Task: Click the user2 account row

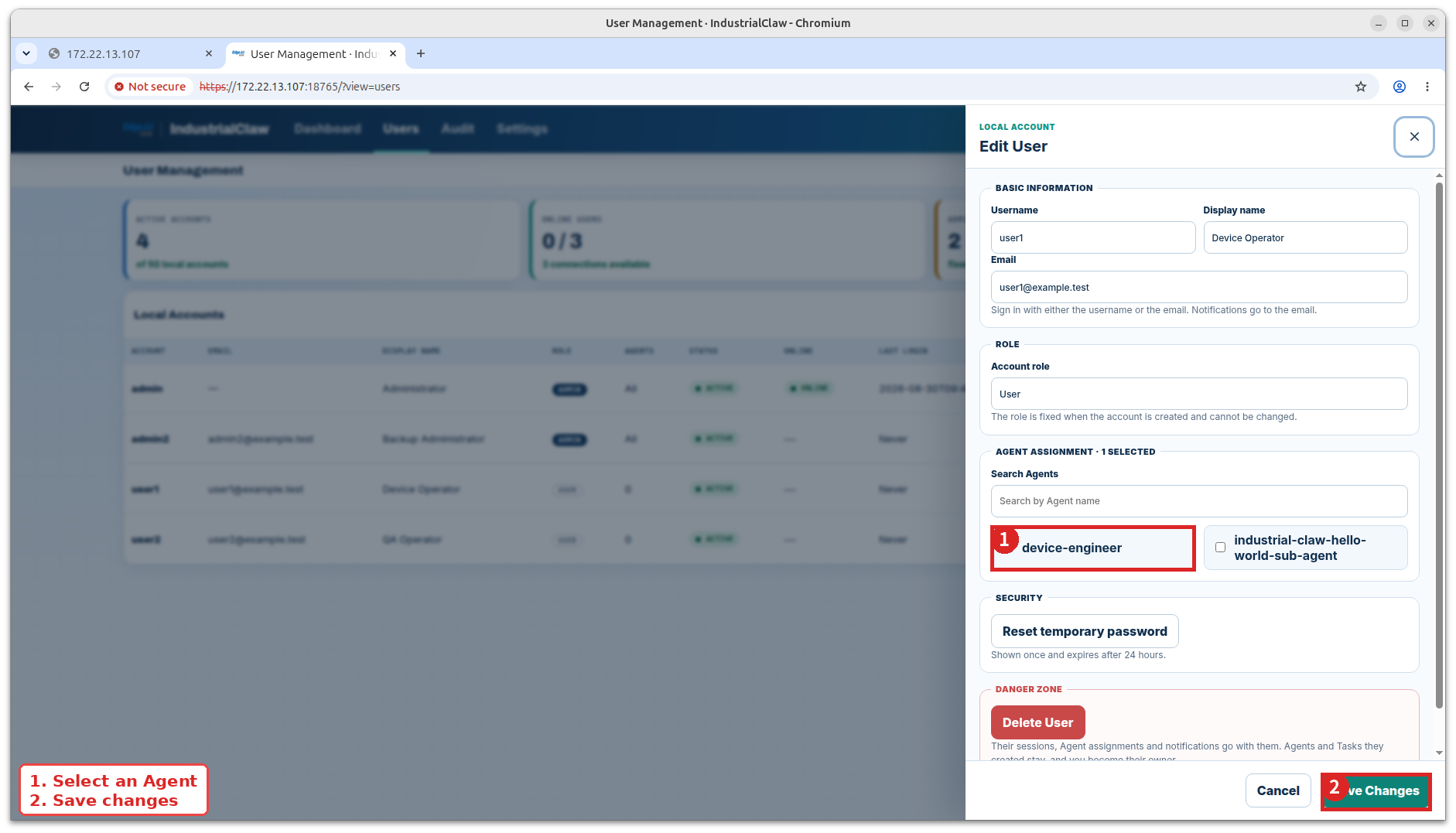Action: pos(544,539)
